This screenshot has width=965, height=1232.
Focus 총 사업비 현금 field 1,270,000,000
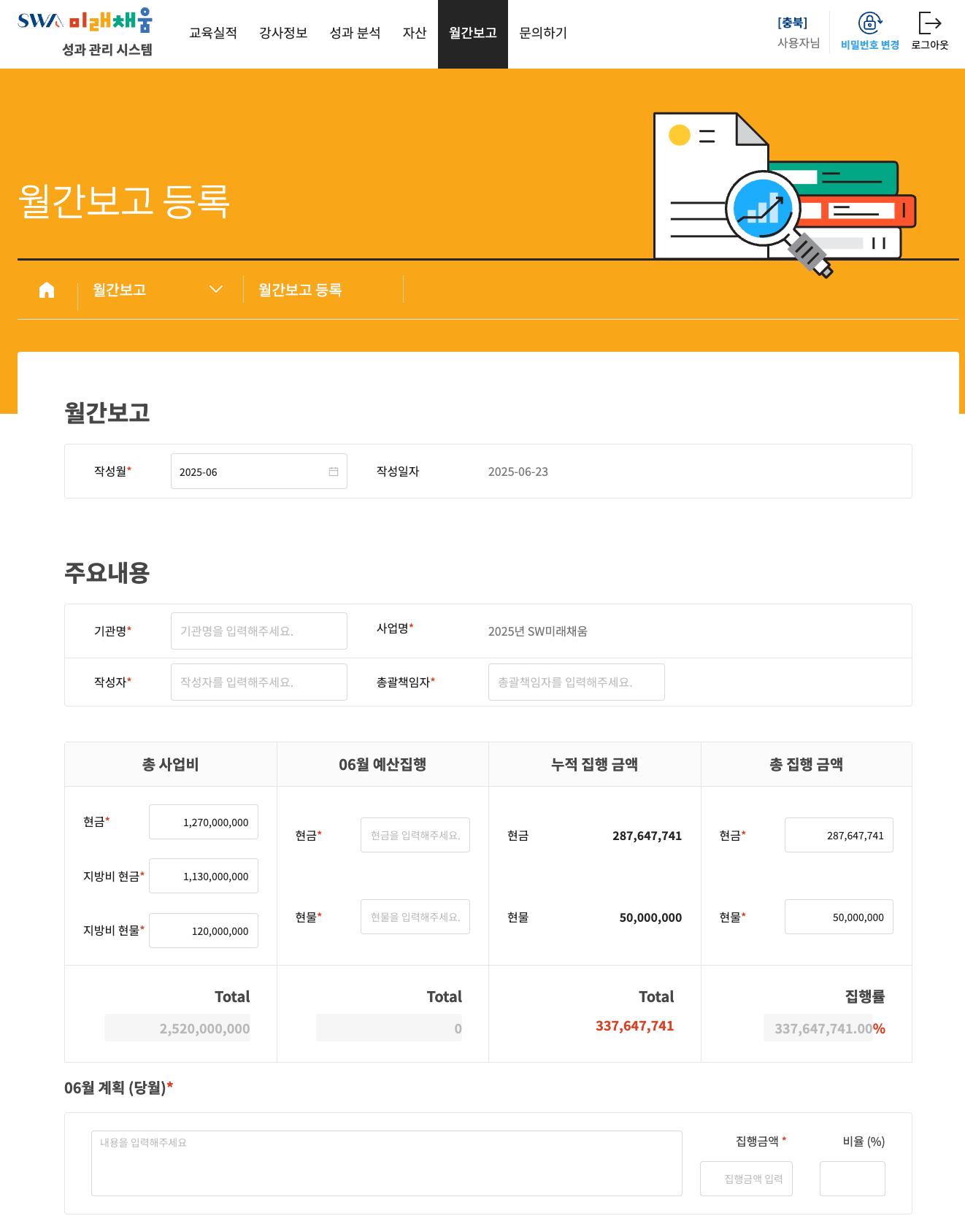click(x=204, y=822)
